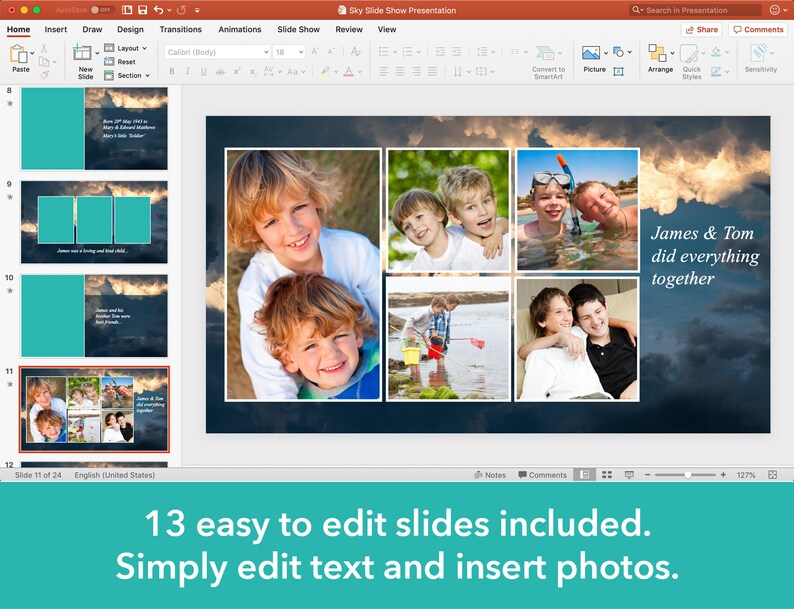Click the Redo icon in the title bar
The image size is (794, 609).
[181, 10]
